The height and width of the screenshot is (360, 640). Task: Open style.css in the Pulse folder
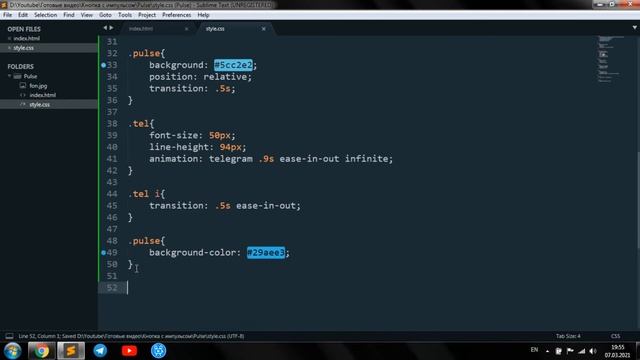pos(40,104)
